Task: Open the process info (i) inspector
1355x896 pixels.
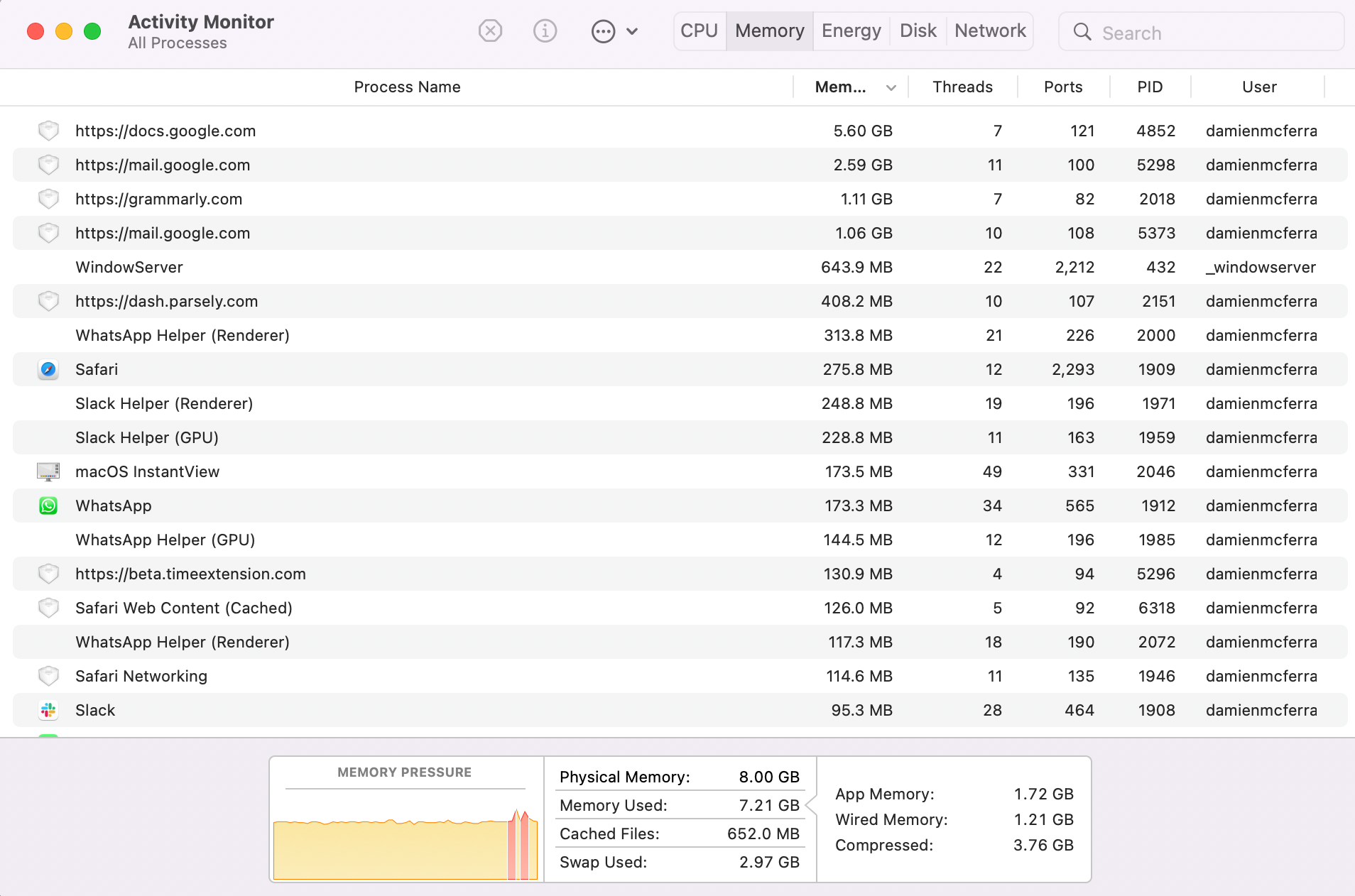Action: click(545, 31)
